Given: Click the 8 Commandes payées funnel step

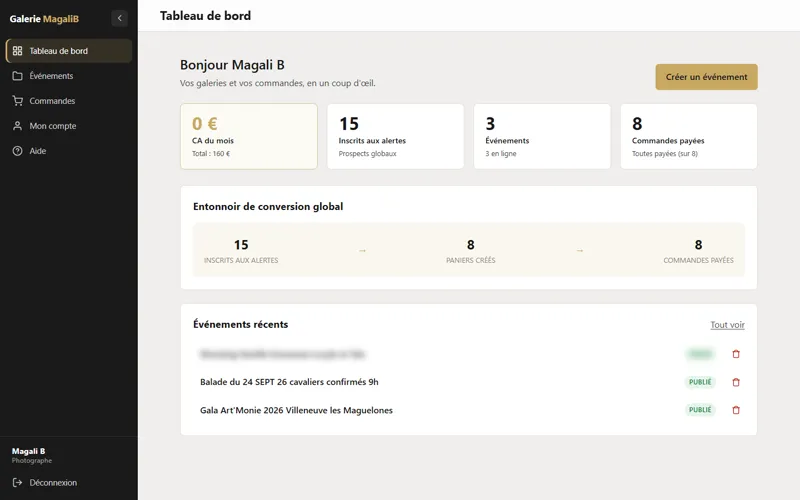Looking at the screenshot, I should coord(698,251).
